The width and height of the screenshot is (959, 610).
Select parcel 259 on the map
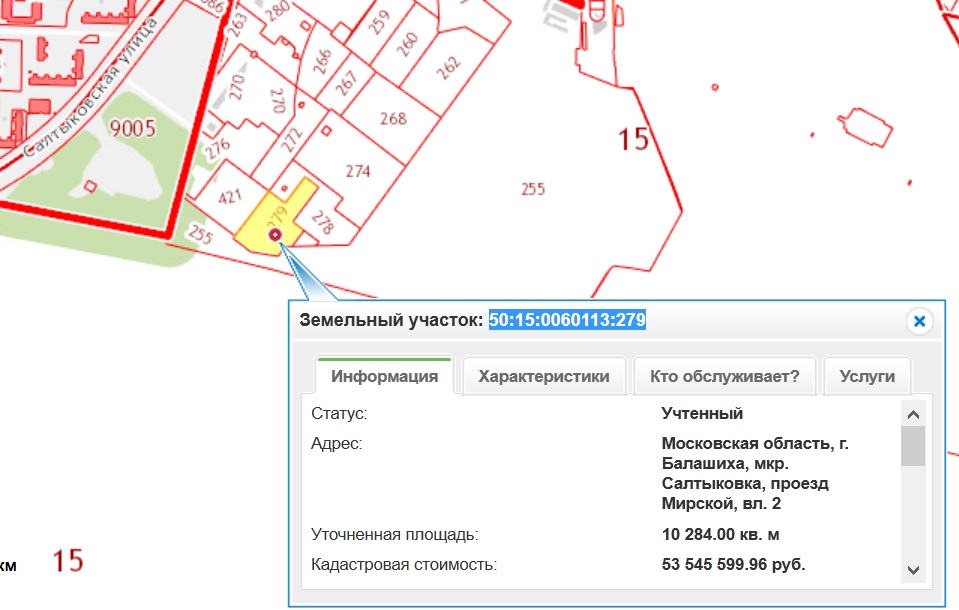[378, 21]
